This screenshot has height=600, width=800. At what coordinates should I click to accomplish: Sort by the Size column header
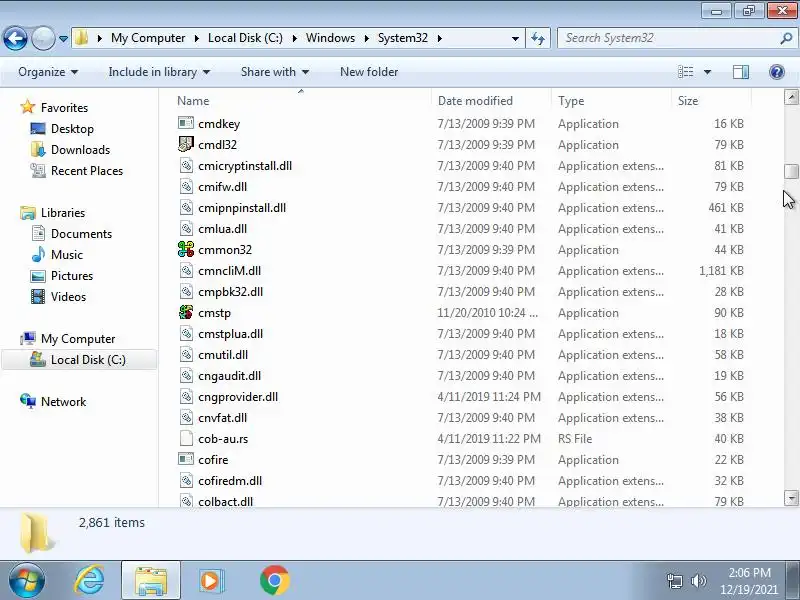pos(711,101)
